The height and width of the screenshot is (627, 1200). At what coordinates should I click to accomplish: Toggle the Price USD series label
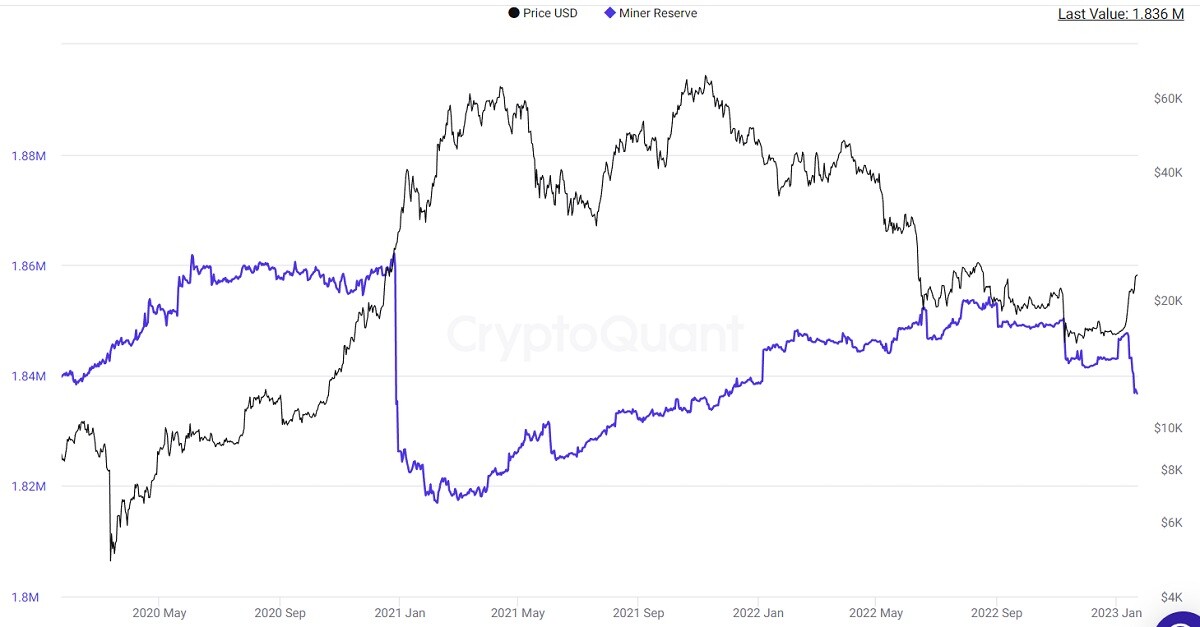click(x=550, y=13)
